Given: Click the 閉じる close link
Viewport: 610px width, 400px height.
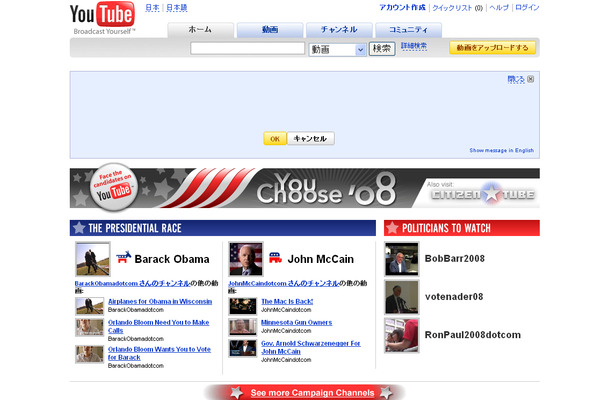Looking at the screenshot, I should (x=516, y=79).
